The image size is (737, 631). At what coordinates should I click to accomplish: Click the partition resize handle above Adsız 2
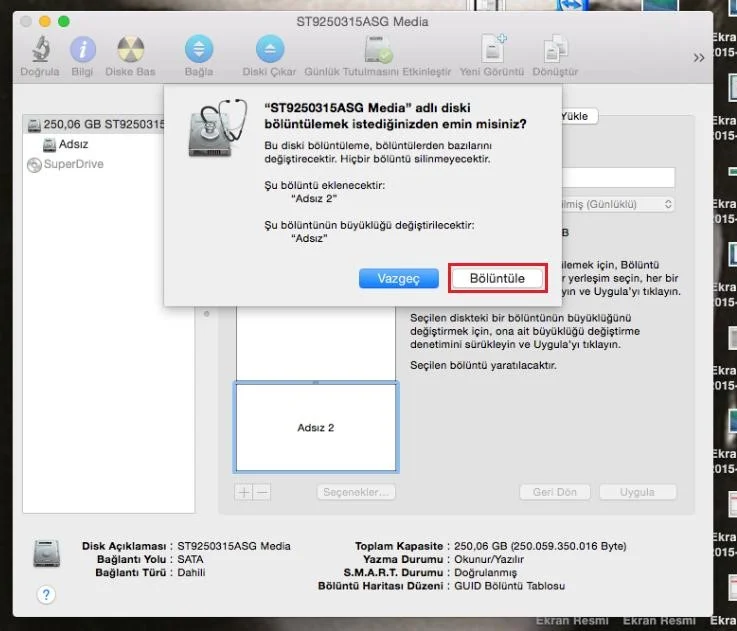(316, 382)
